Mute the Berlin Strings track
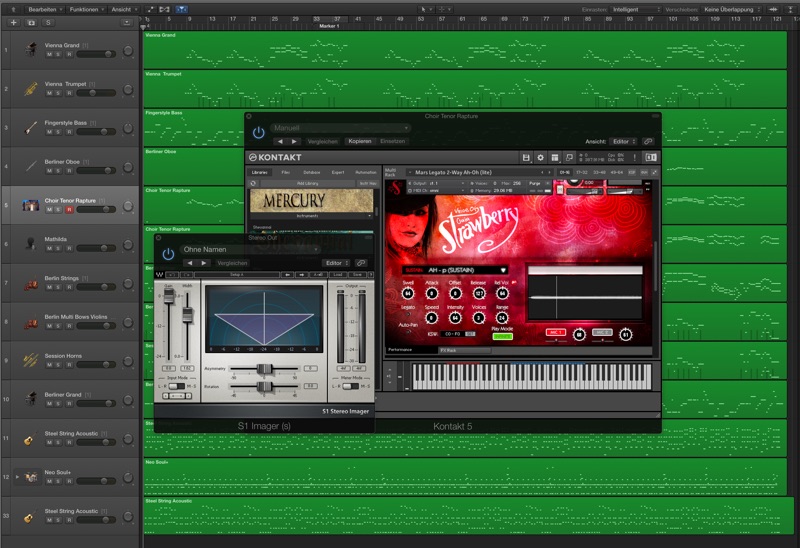The image size is (800, 548). [49, 287]
